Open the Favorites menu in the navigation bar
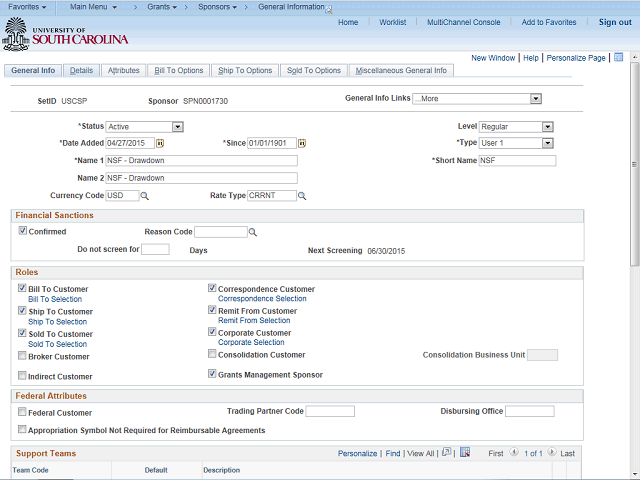 pos(28,7)
